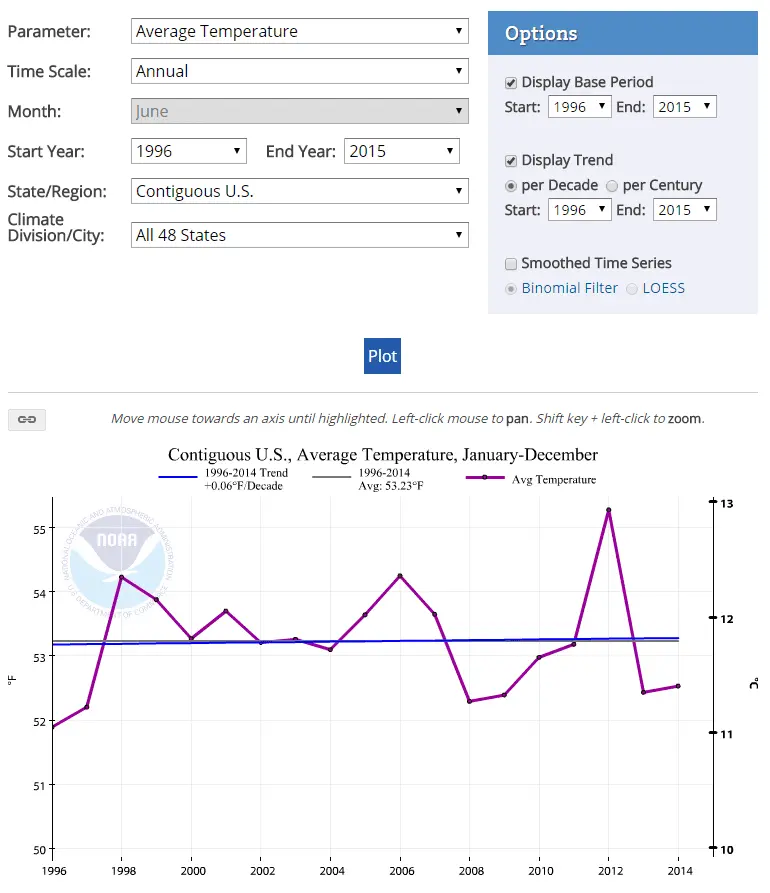Click the Binomial Filter link

click(570, 288)
